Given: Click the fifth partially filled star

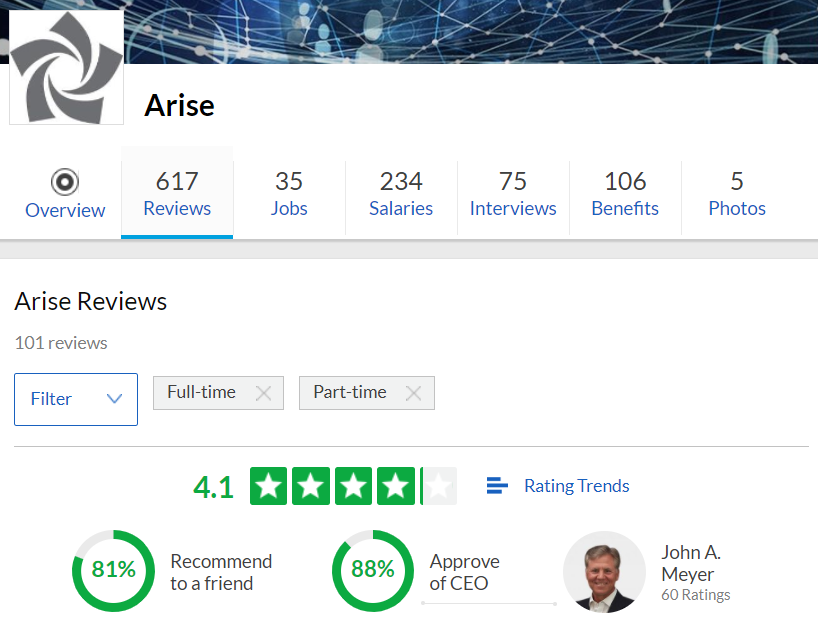Looking at the screenshot, I should click(x=438, y=486).
